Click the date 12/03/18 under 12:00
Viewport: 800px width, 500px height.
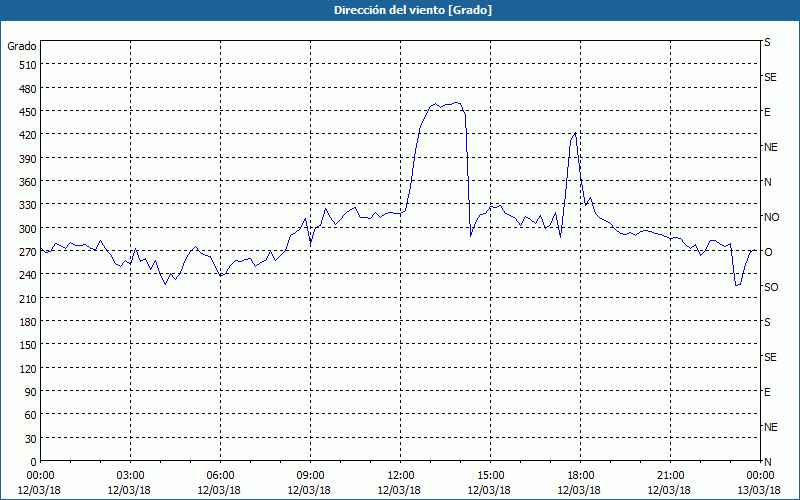coord(399,490)
